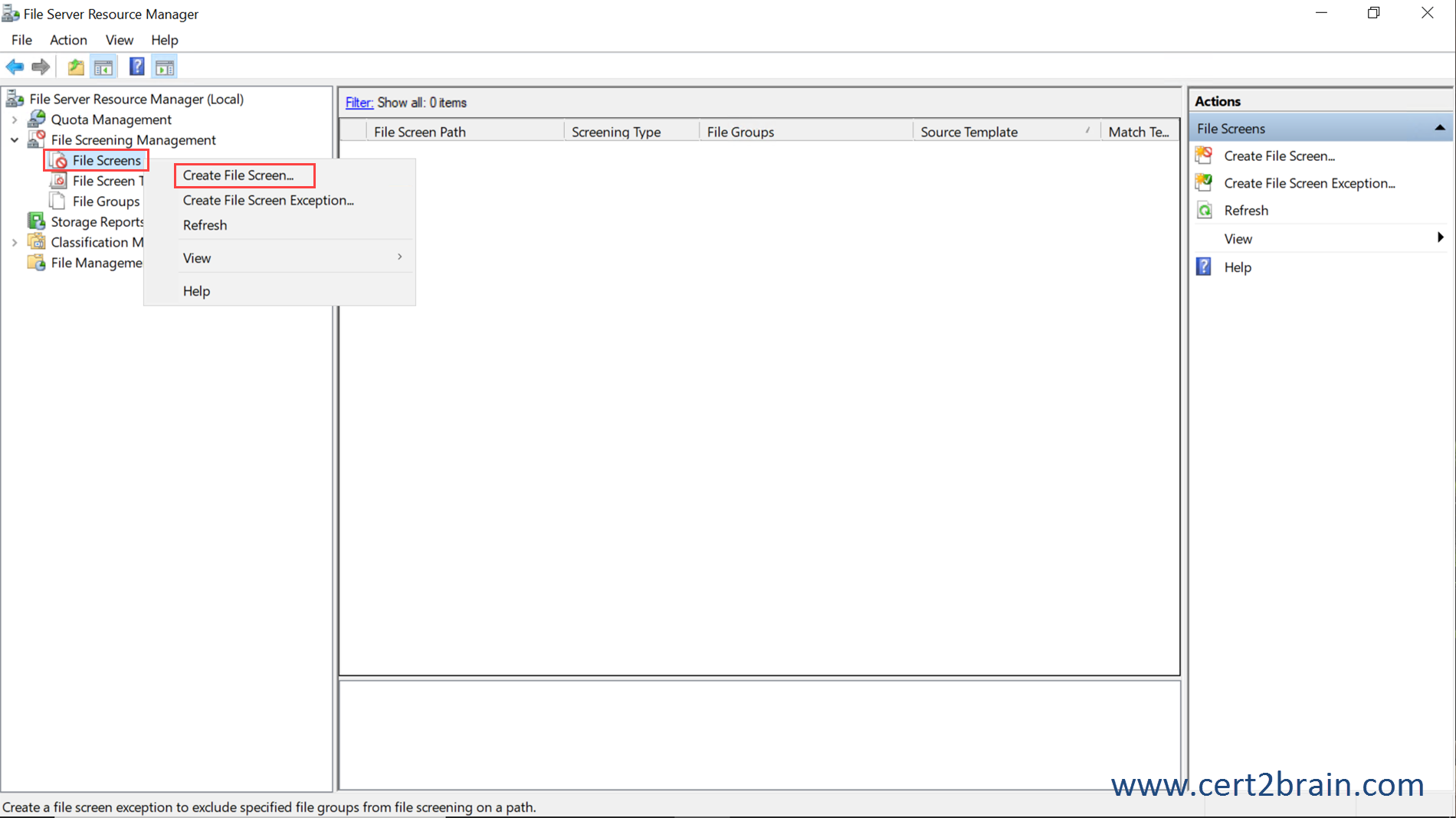Sort by the Source Template column header
The height and width of the screenshot is (818, 1456).
click(x=969, y=131)
